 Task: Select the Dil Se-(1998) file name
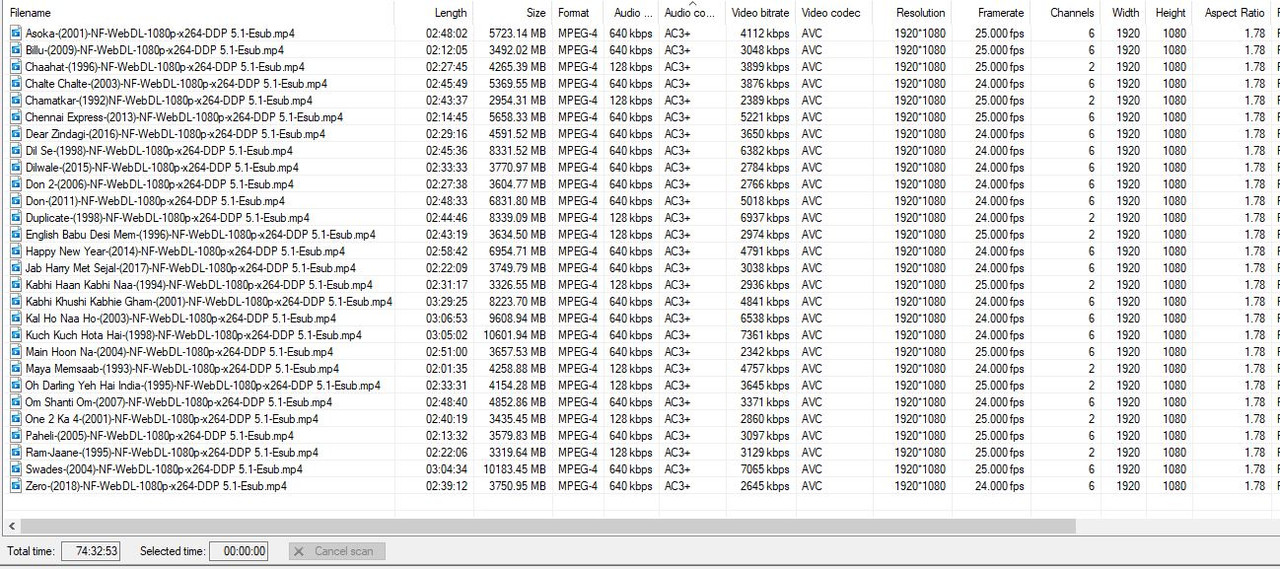pos(159,151)
